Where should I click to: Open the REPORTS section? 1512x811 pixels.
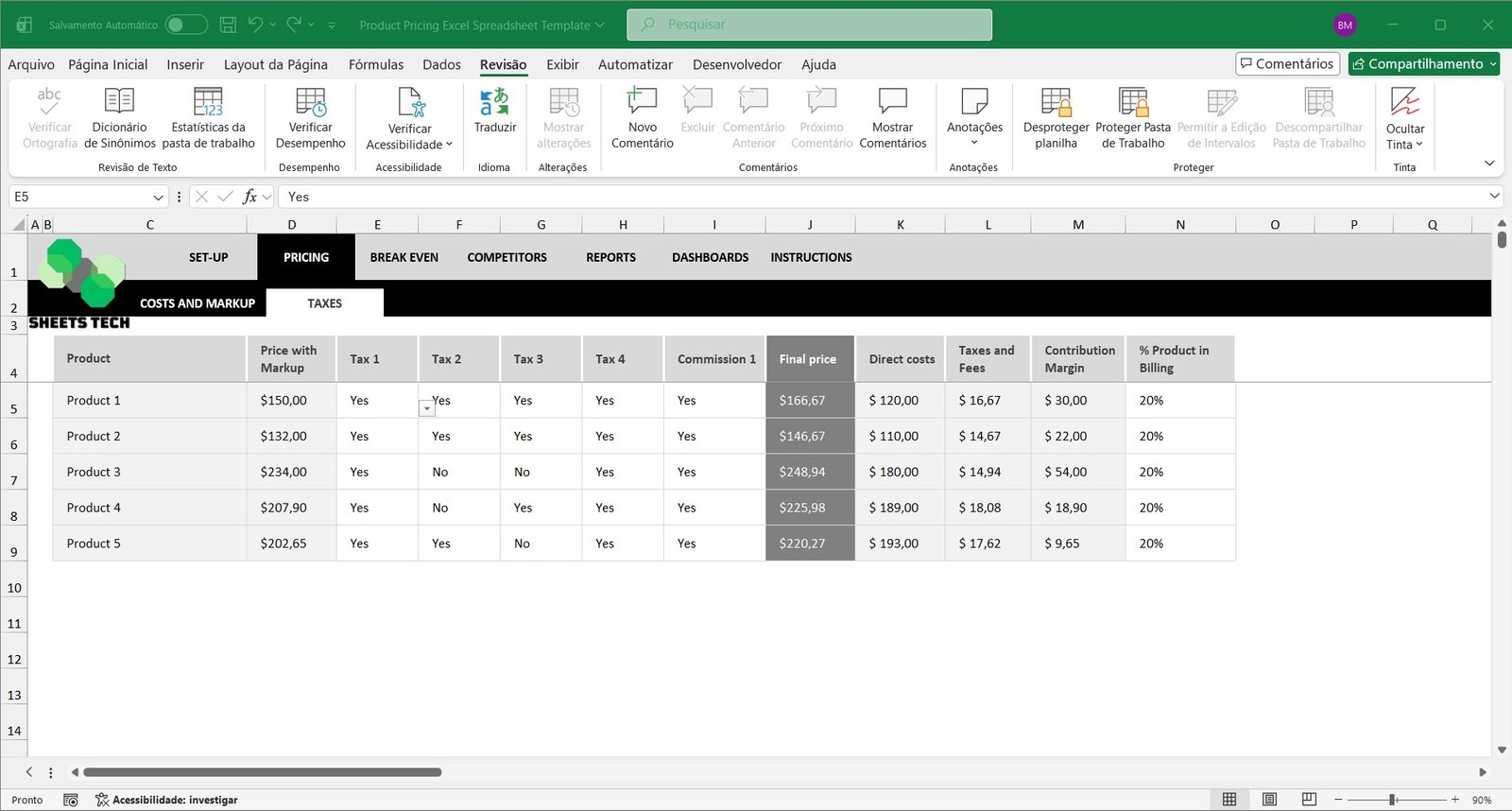coord(610,257)
